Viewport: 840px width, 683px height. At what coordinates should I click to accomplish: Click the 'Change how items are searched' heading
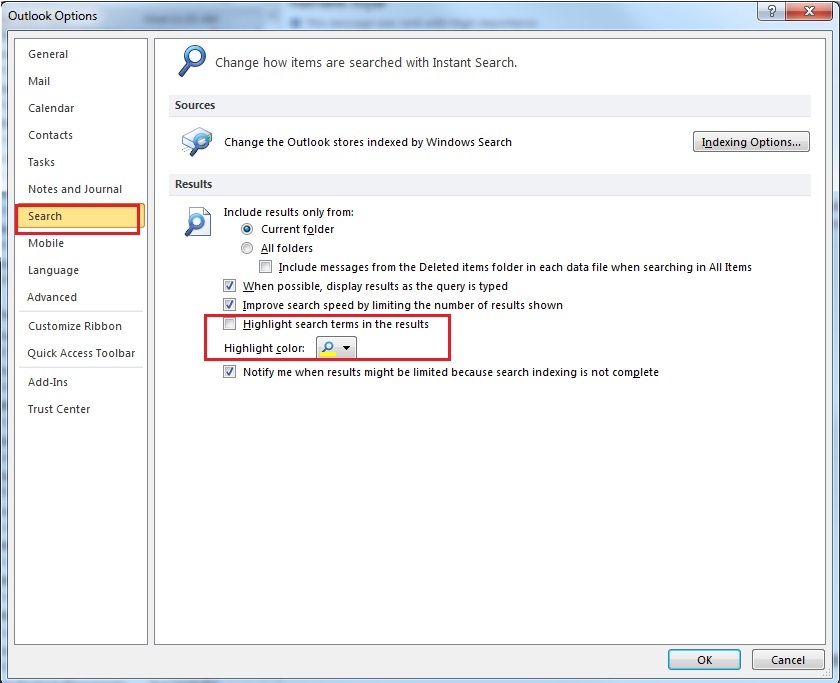[366, 63]
